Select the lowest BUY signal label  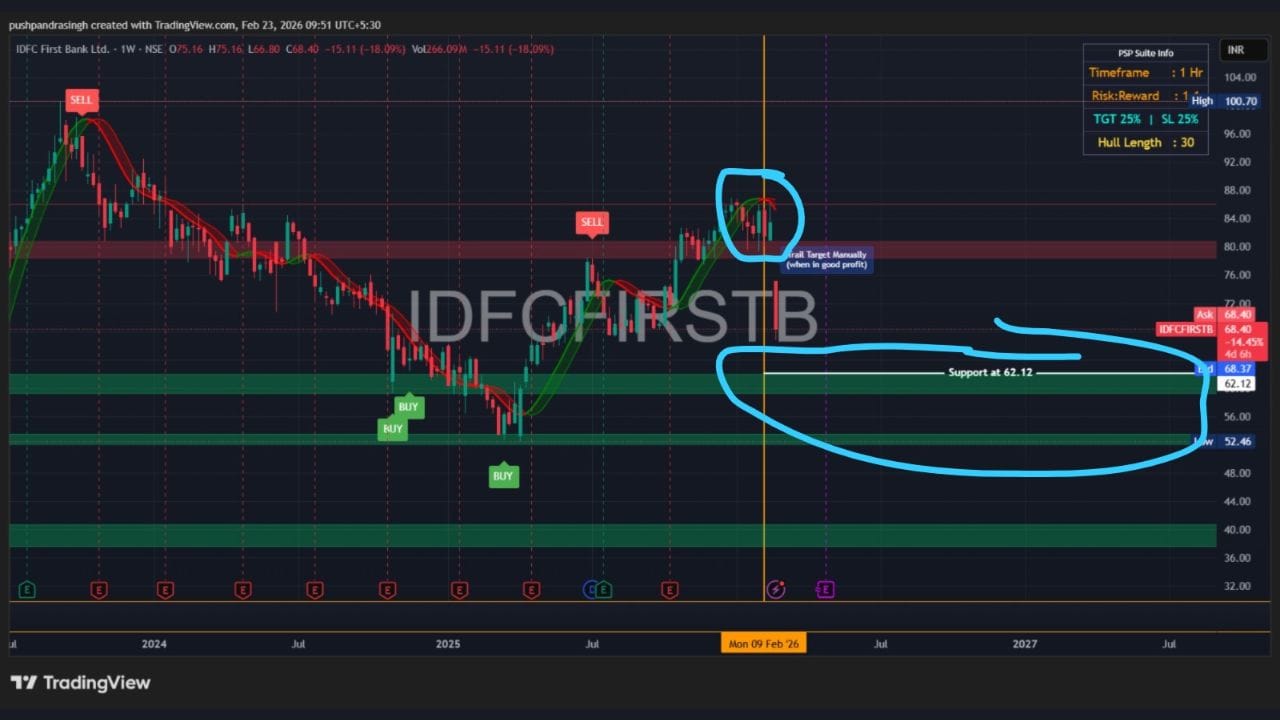[x=503, y=476]
